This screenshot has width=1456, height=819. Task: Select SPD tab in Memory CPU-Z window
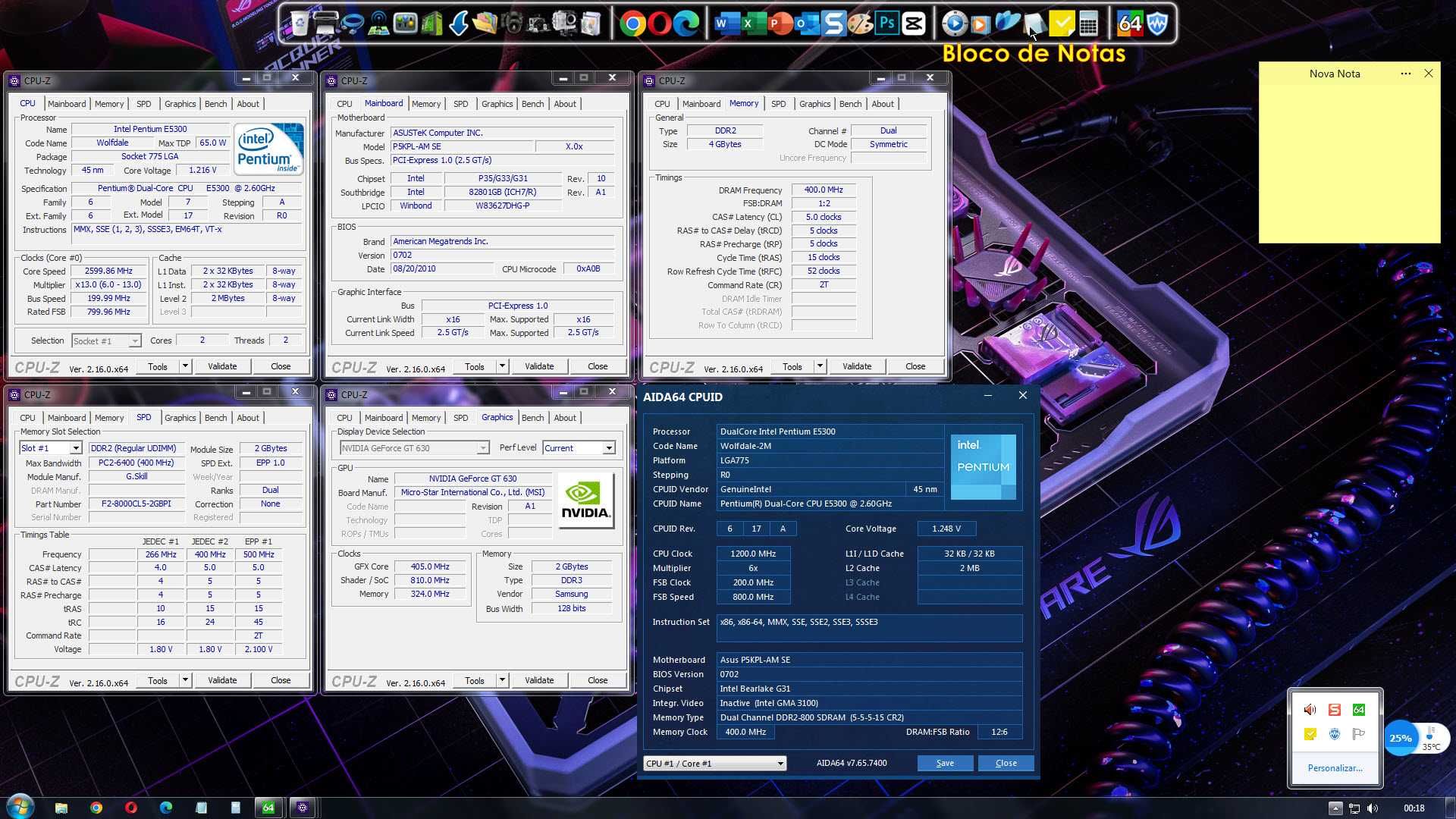pos(778,104)
